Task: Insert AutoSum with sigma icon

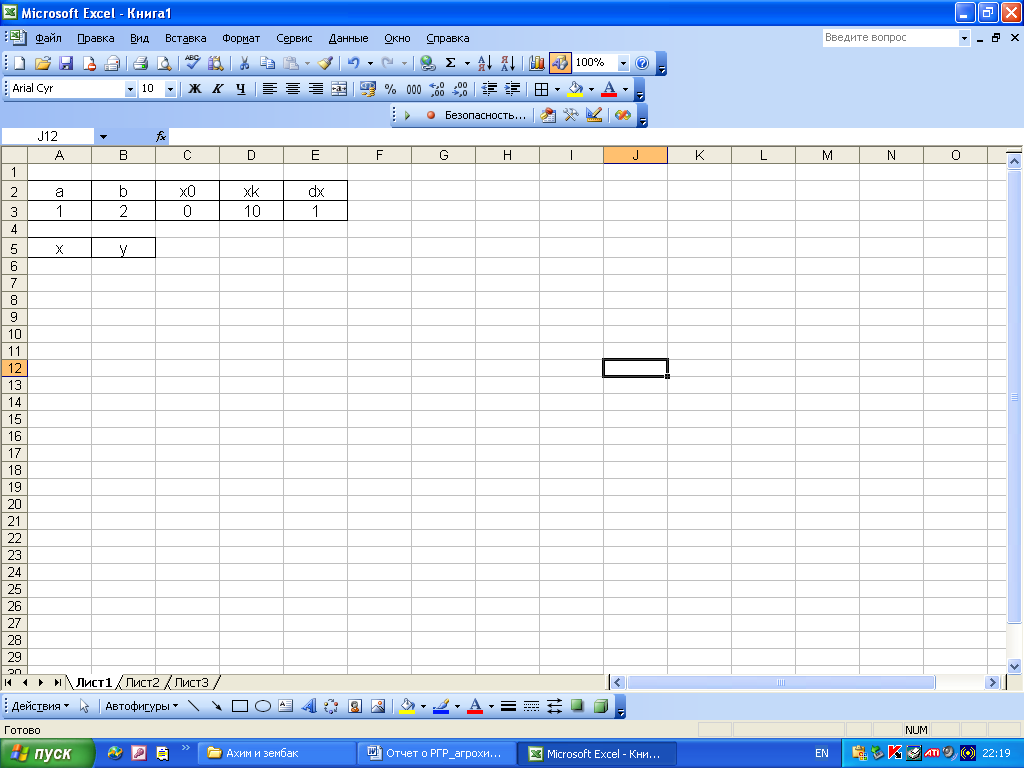Action: 450,63
